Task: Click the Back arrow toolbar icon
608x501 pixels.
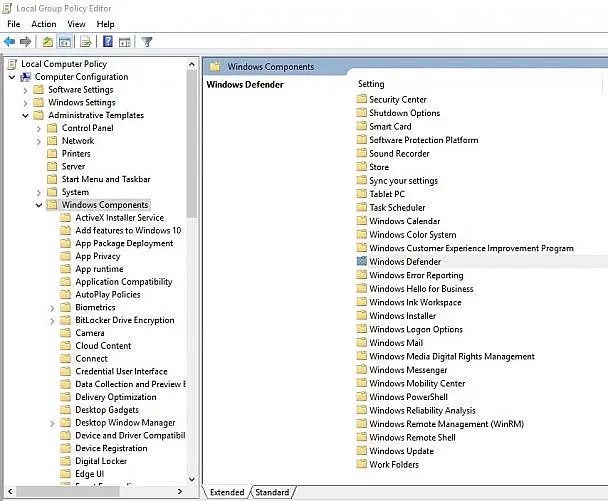Action: pyautogui.click(x=9, y=41)
